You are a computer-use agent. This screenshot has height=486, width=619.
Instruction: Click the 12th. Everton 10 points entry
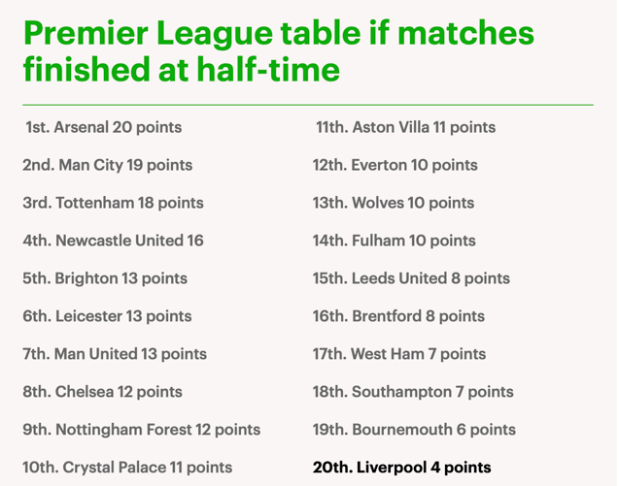[396, 165]
